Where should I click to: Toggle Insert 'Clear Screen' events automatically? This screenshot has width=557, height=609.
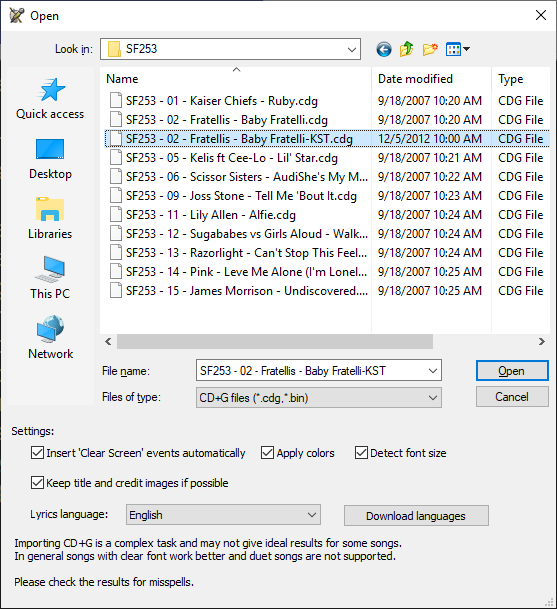click(x=37, y=453)
